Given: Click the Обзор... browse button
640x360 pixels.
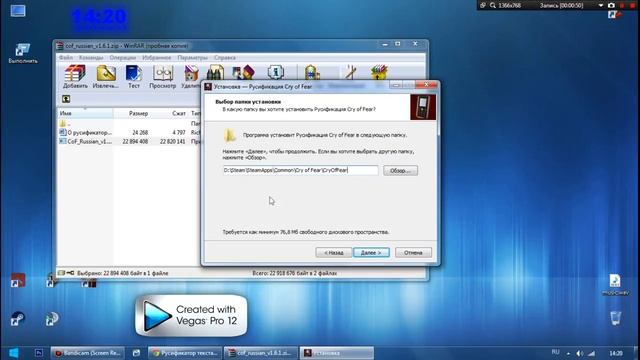Looking at the screenshot, I should click(x=400, y=171).
